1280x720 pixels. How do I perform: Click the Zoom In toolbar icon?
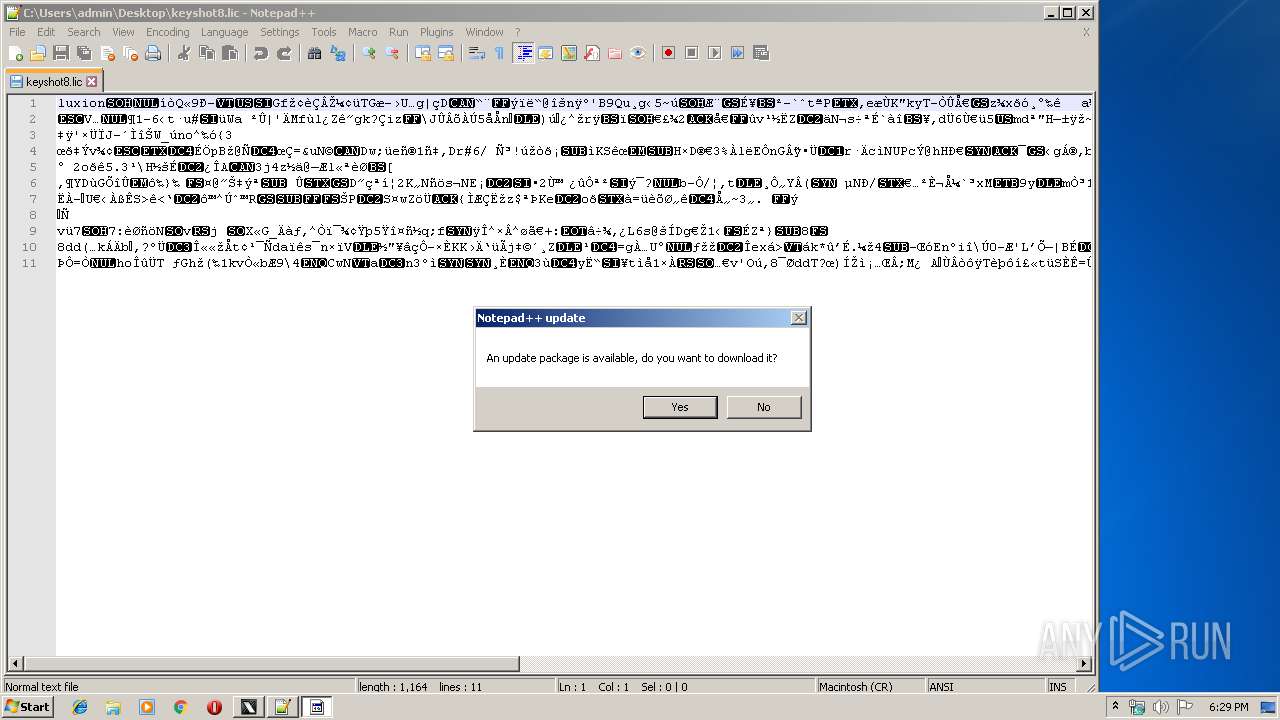click(x=369, y=53)
